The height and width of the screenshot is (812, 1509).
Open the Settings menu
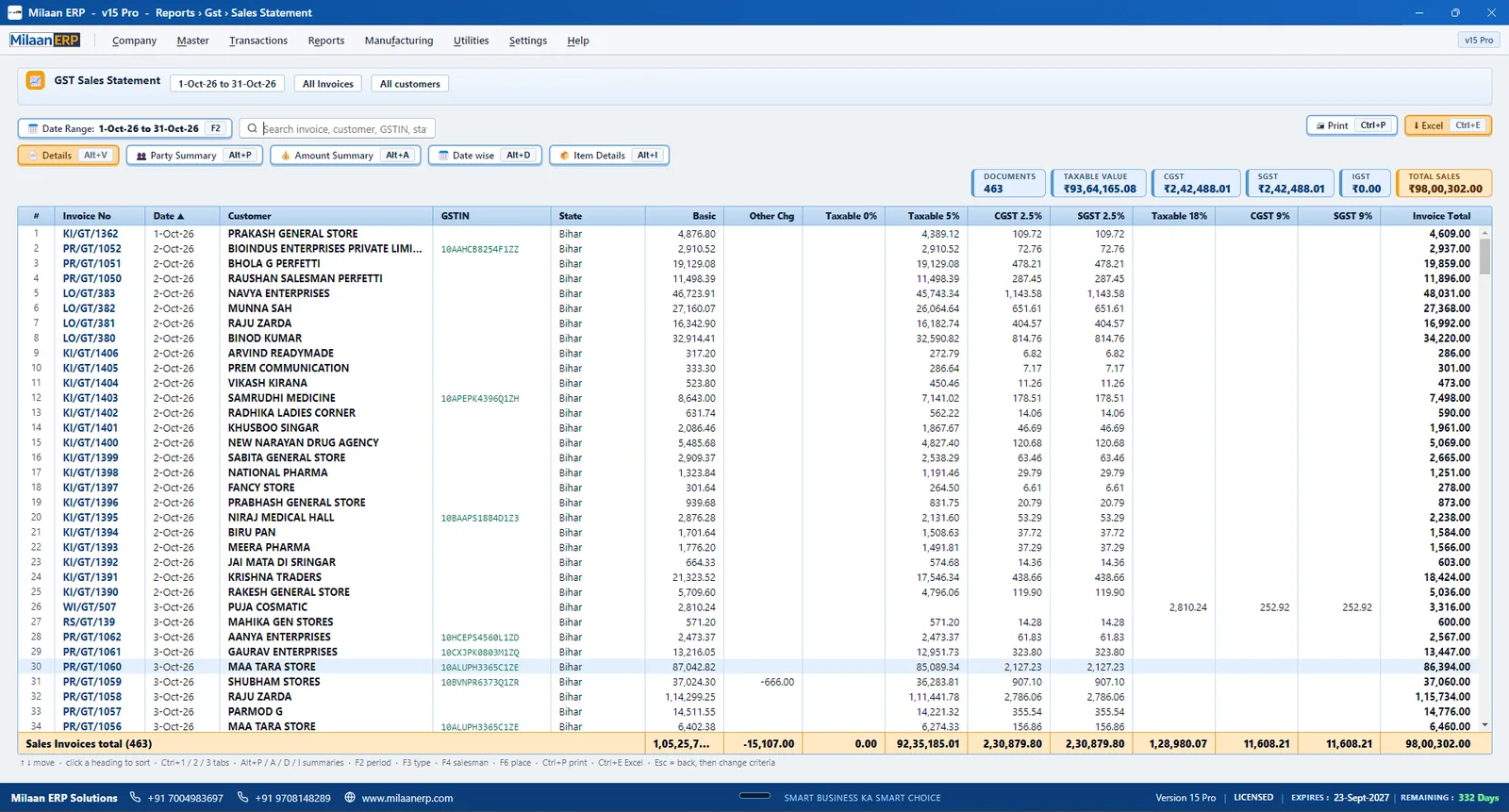point(528,41)
